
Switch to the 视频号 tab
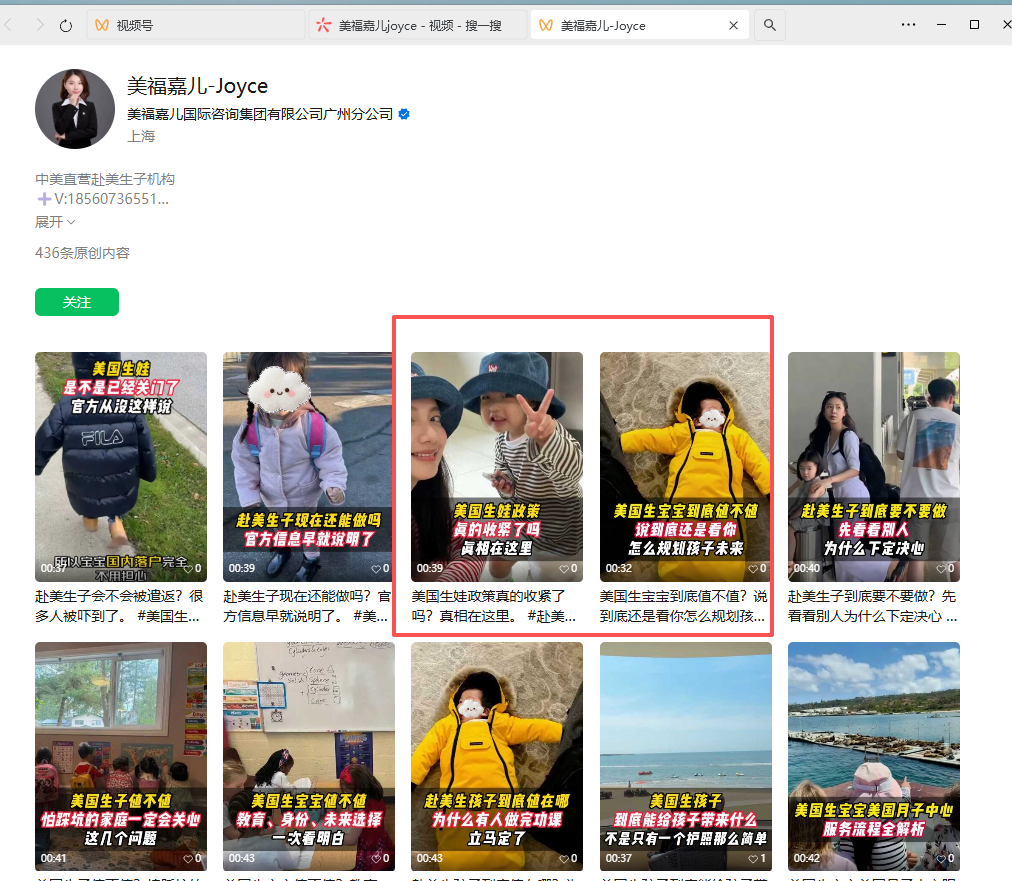(x=196, y=25)
